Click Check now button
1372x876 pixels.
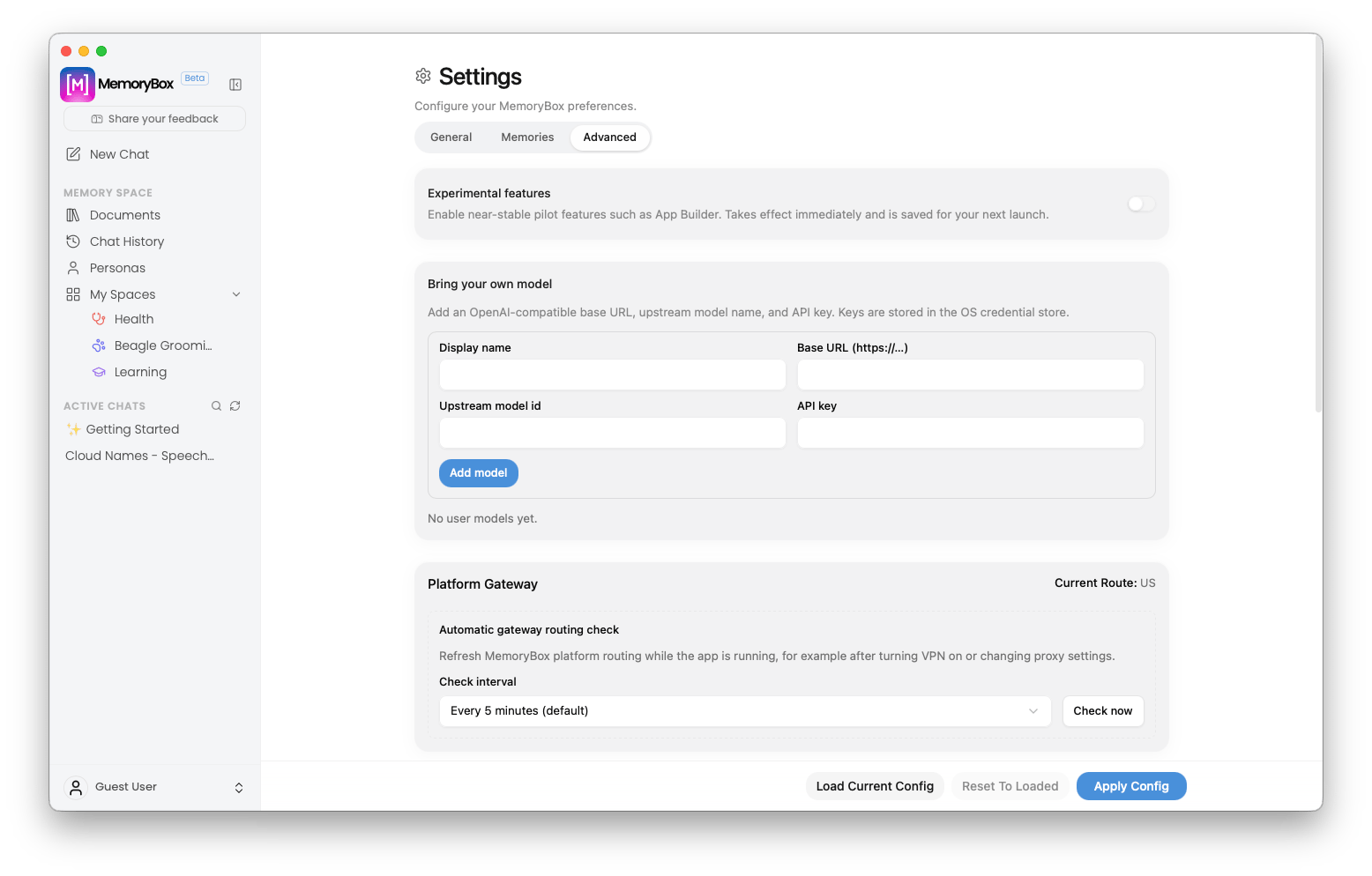coord(1103,711)
